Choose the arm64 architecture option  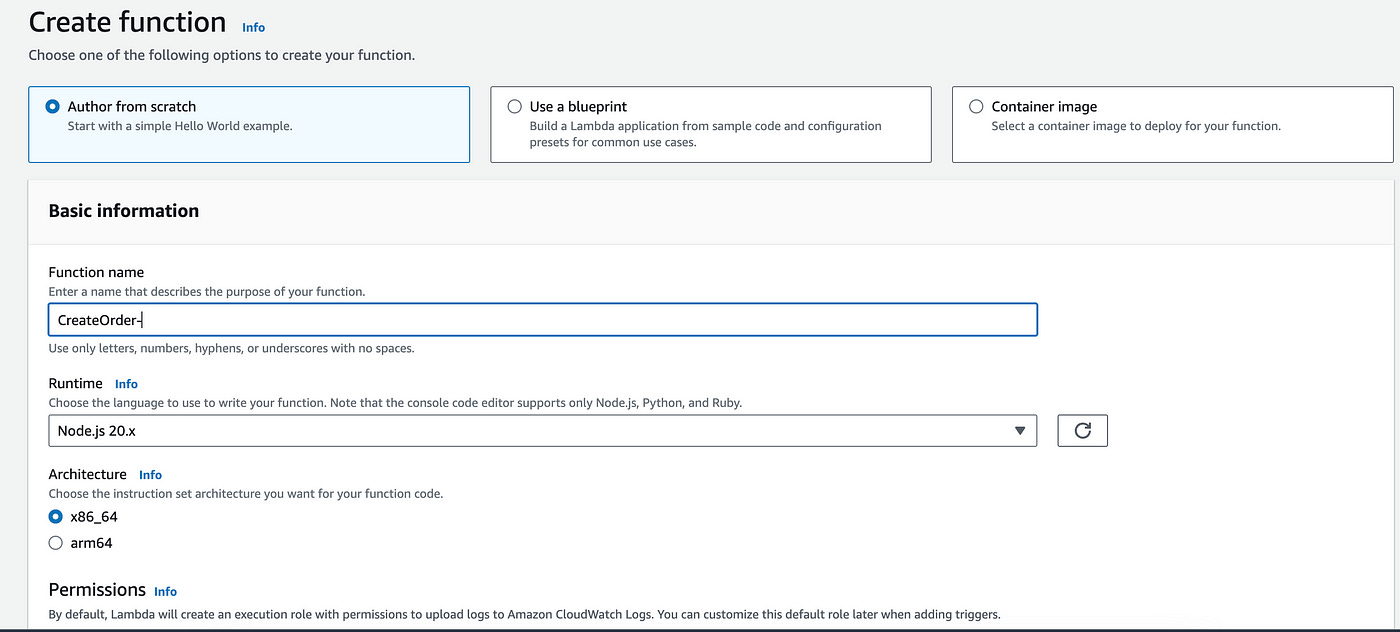[55, 542]
